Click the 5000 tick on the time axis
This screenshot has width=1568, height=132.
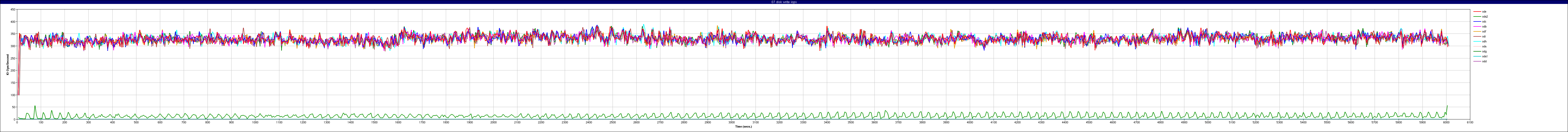pyautogui.click(x=1208, y=122)
